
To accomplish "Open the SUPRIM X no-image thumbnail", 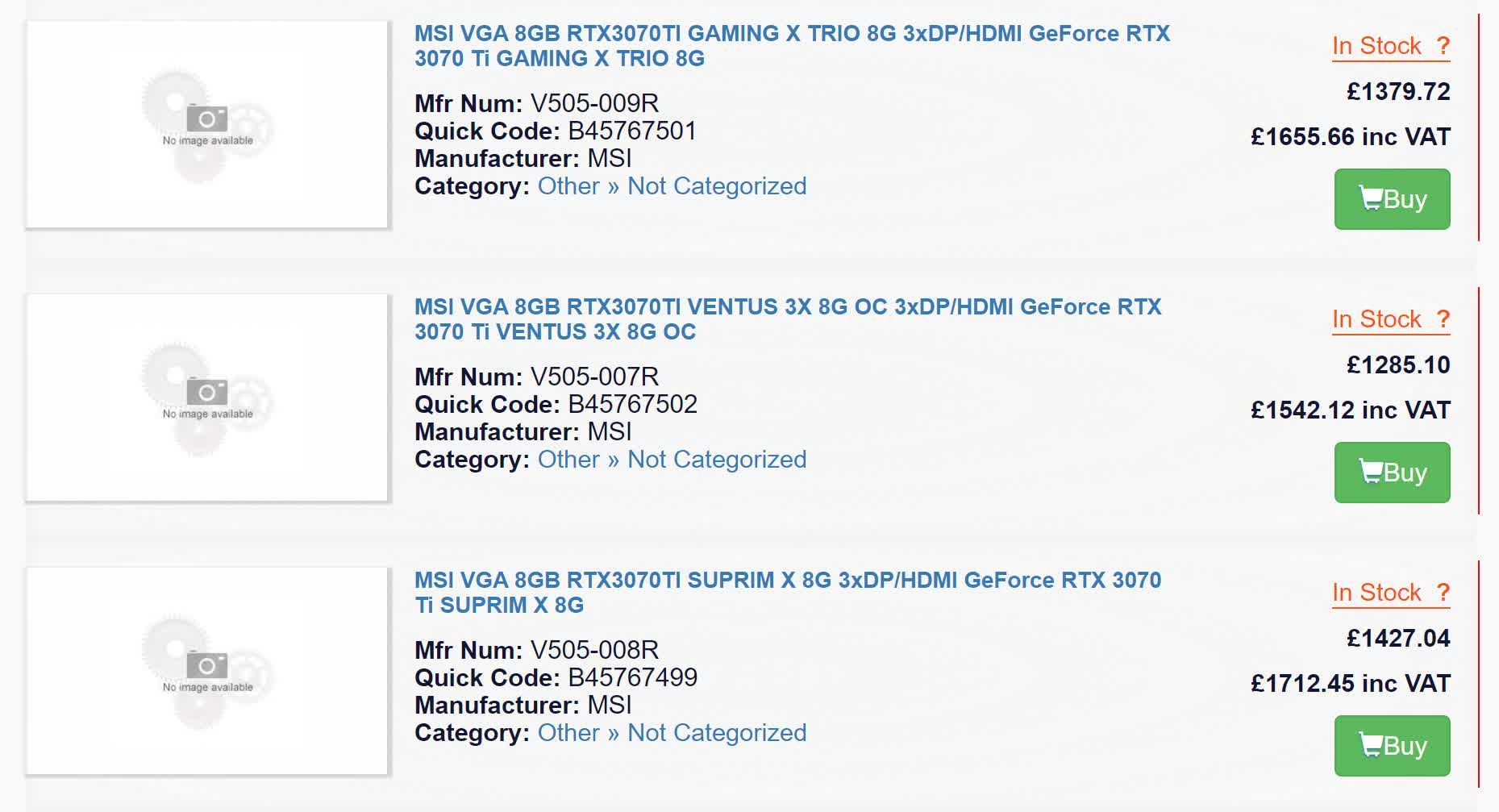I will tap(207, 671).
